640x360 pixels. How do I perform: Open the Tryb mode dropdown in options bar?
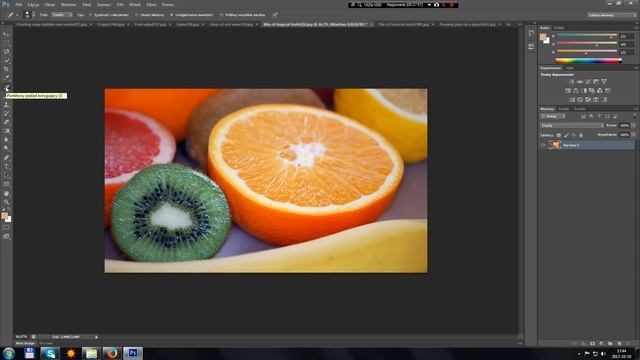62,15
